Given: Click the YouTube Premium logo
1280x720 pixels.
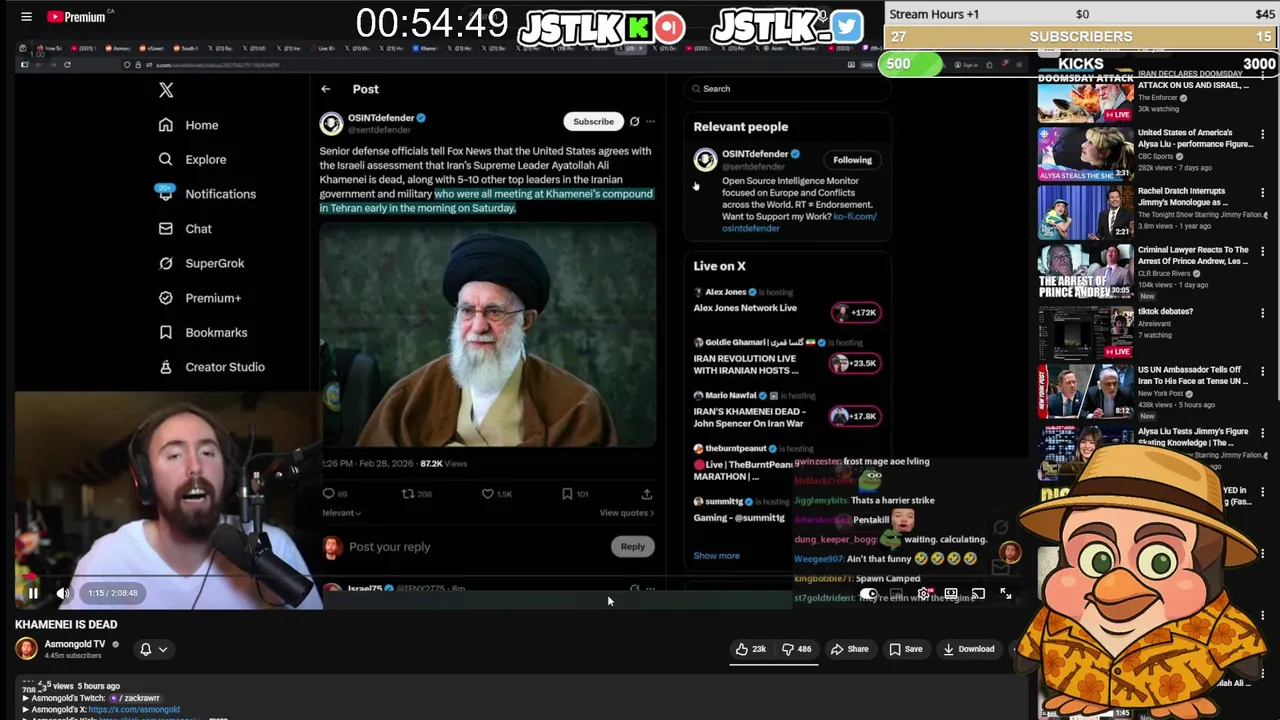Looking at the screenshot, I should tap(76, 17).
